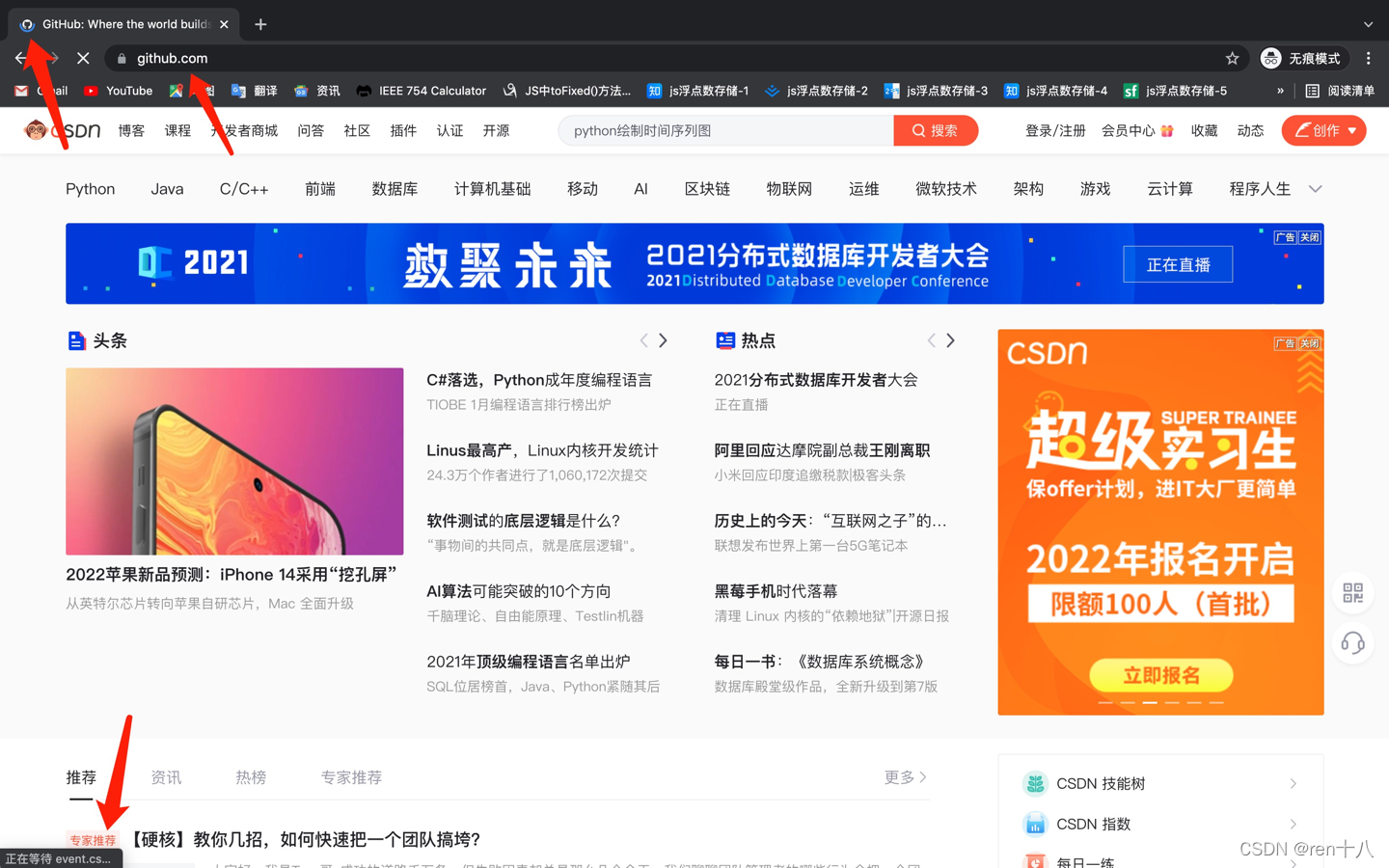Viewport: 1389px width, 868px height.
Task: Select the 区块链 category
Action: (x=707, y=189)
